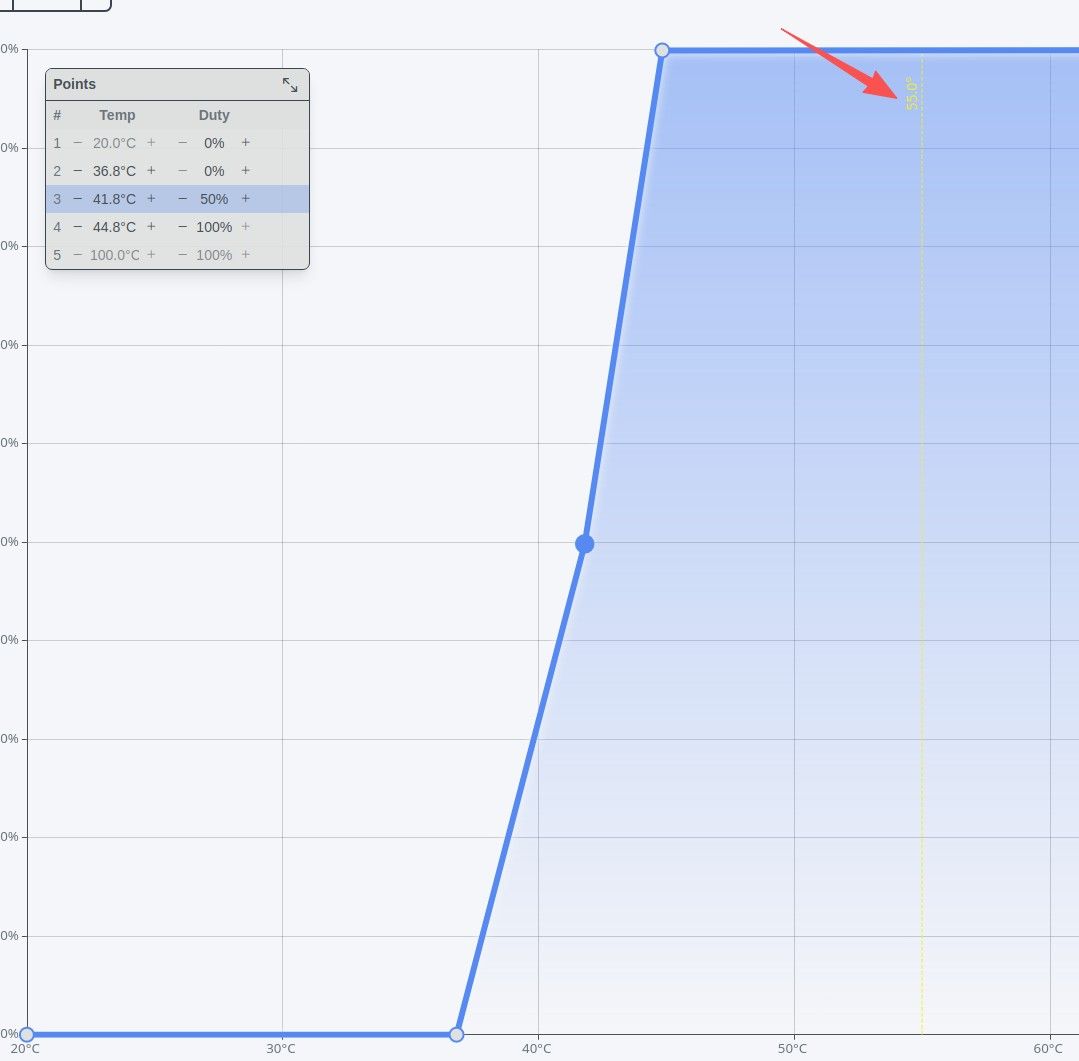
Task: Select the filled 50% curve point
Action: (x=584, y=544)
